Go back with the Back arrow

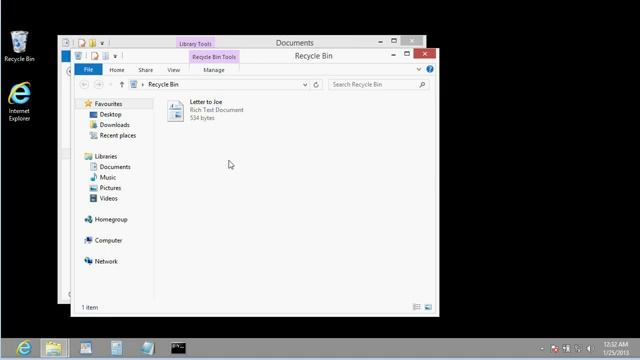pos(84,84)
